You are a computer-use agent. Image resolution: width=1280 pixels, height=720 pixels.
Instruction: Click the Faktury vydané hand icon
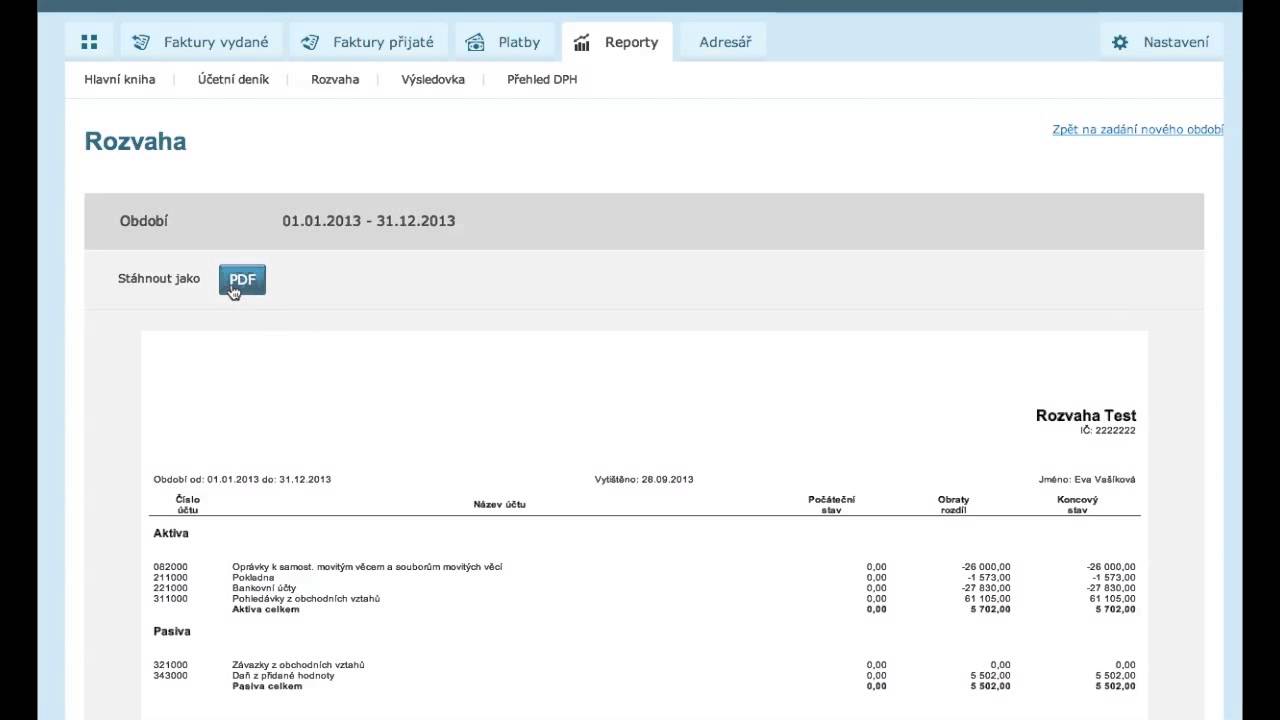coord(141,42)
